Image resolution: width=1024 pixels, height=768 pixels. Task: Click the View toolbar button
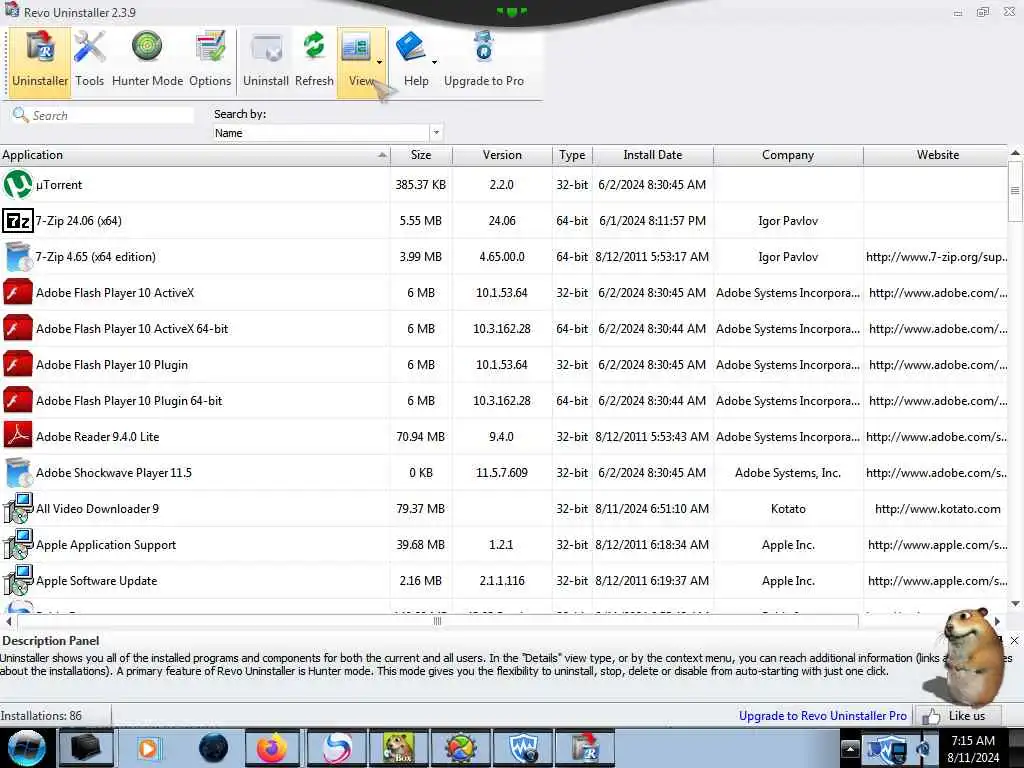coord(357,61)
